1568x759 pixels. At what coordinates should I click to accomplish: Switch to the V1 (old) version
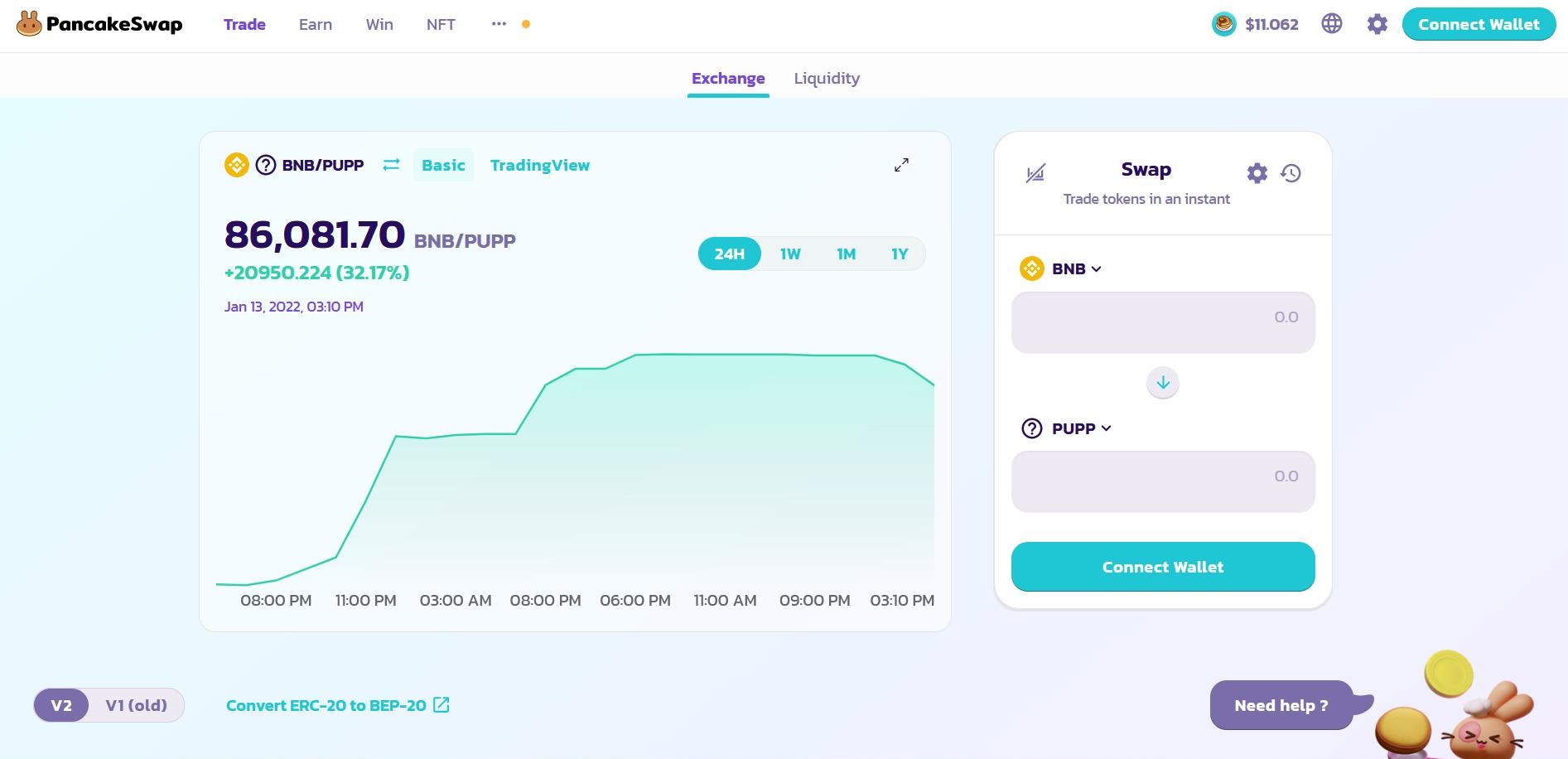coord(136,705)
